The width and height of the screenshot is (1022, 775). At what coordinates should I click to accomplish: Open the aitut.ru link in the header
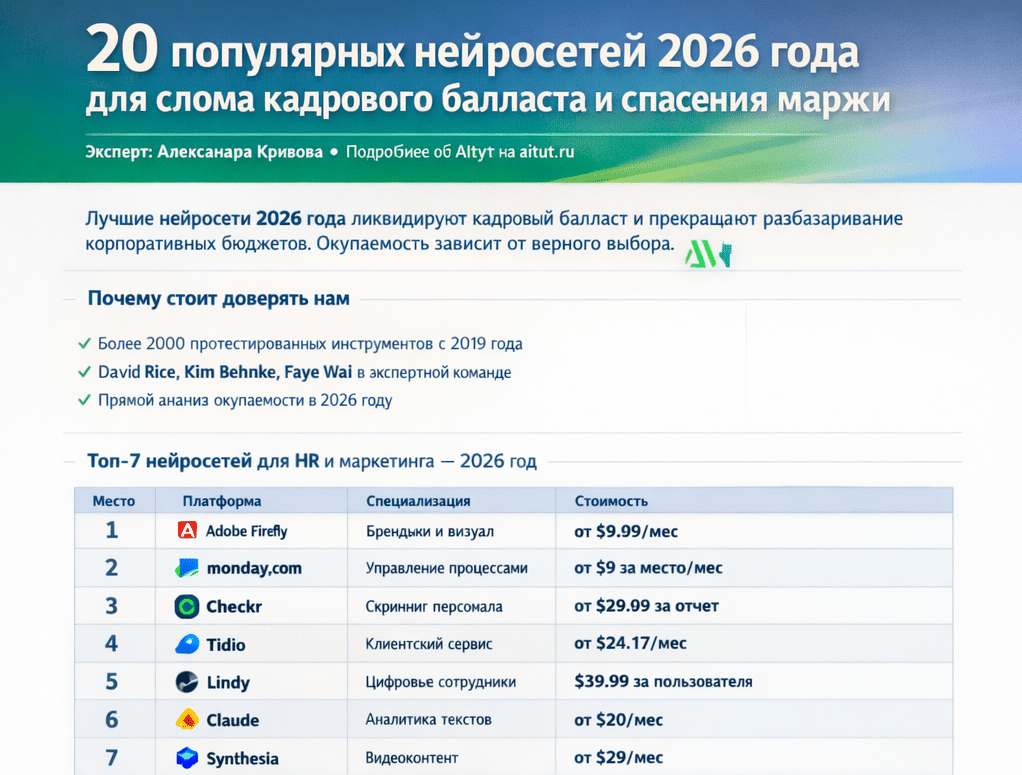click(547, 153)
